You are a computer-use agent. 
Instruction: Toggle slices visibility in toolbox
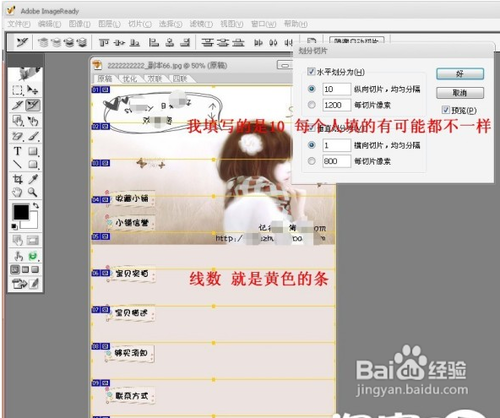tap(33, 240)
